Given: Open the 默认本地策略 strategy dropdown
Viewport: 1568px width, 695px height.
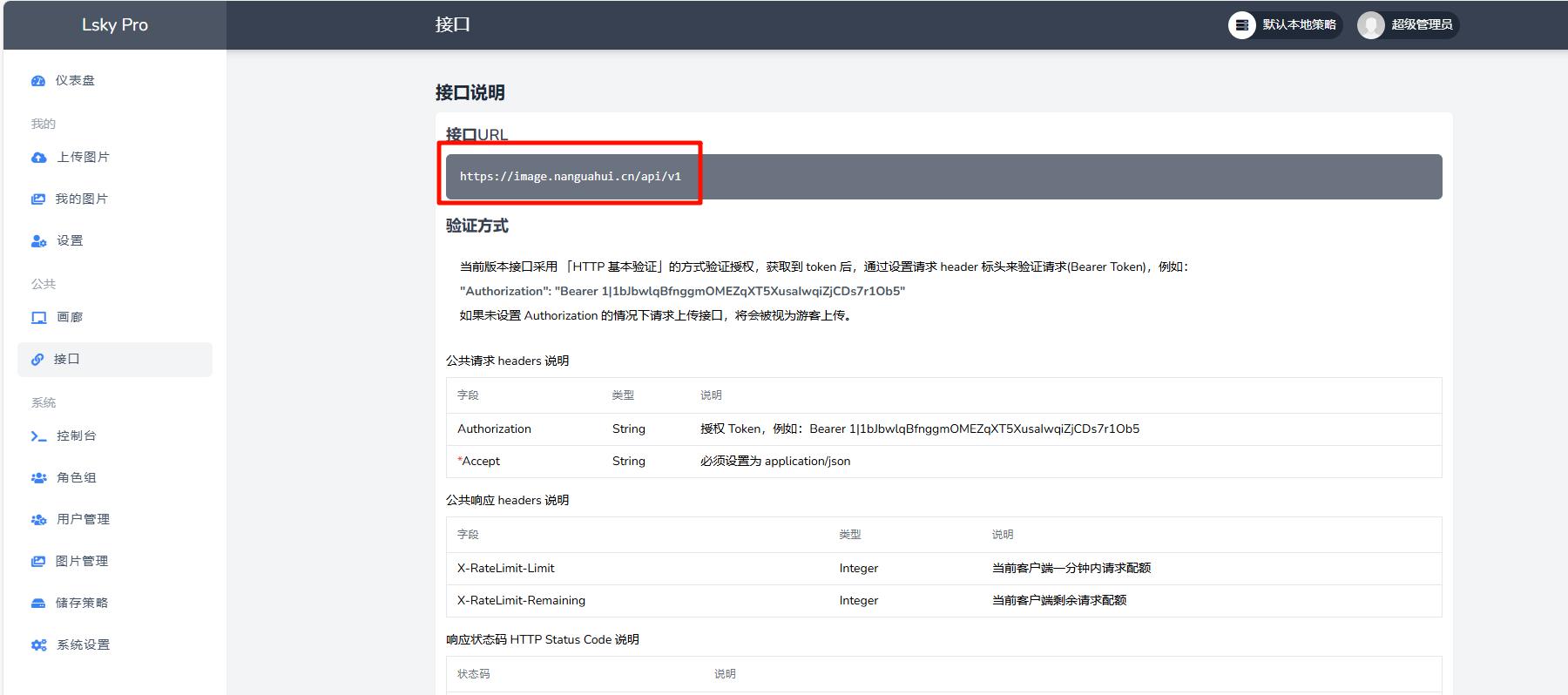Looking at the screenshot, I should [1285, 25].
